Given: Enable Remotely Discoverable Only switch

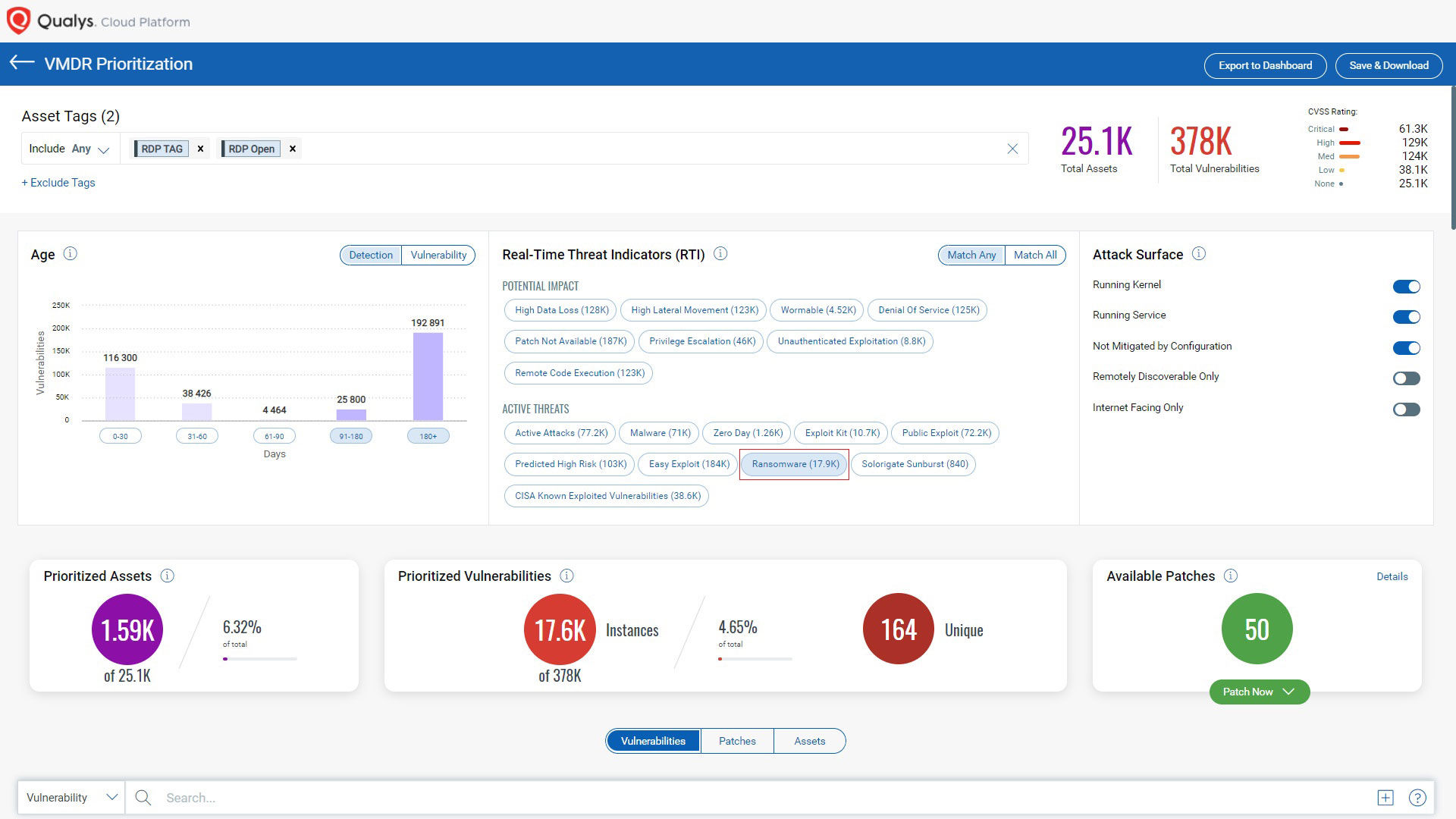Looking at the screenshot, I should click(1406, 378).
